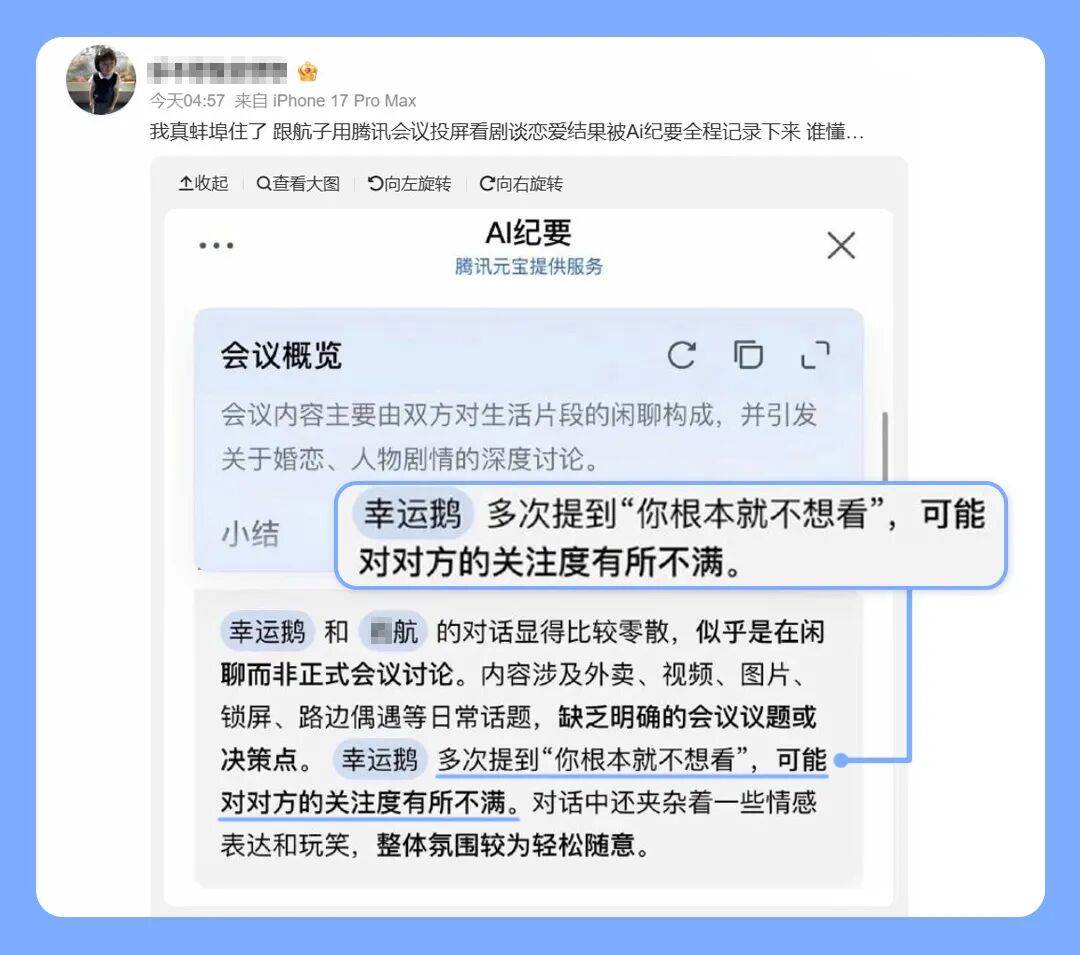The image size is (1080, 955).
Task: Regenerate the meeting overview with refresh icon
Action: point(681,355)
